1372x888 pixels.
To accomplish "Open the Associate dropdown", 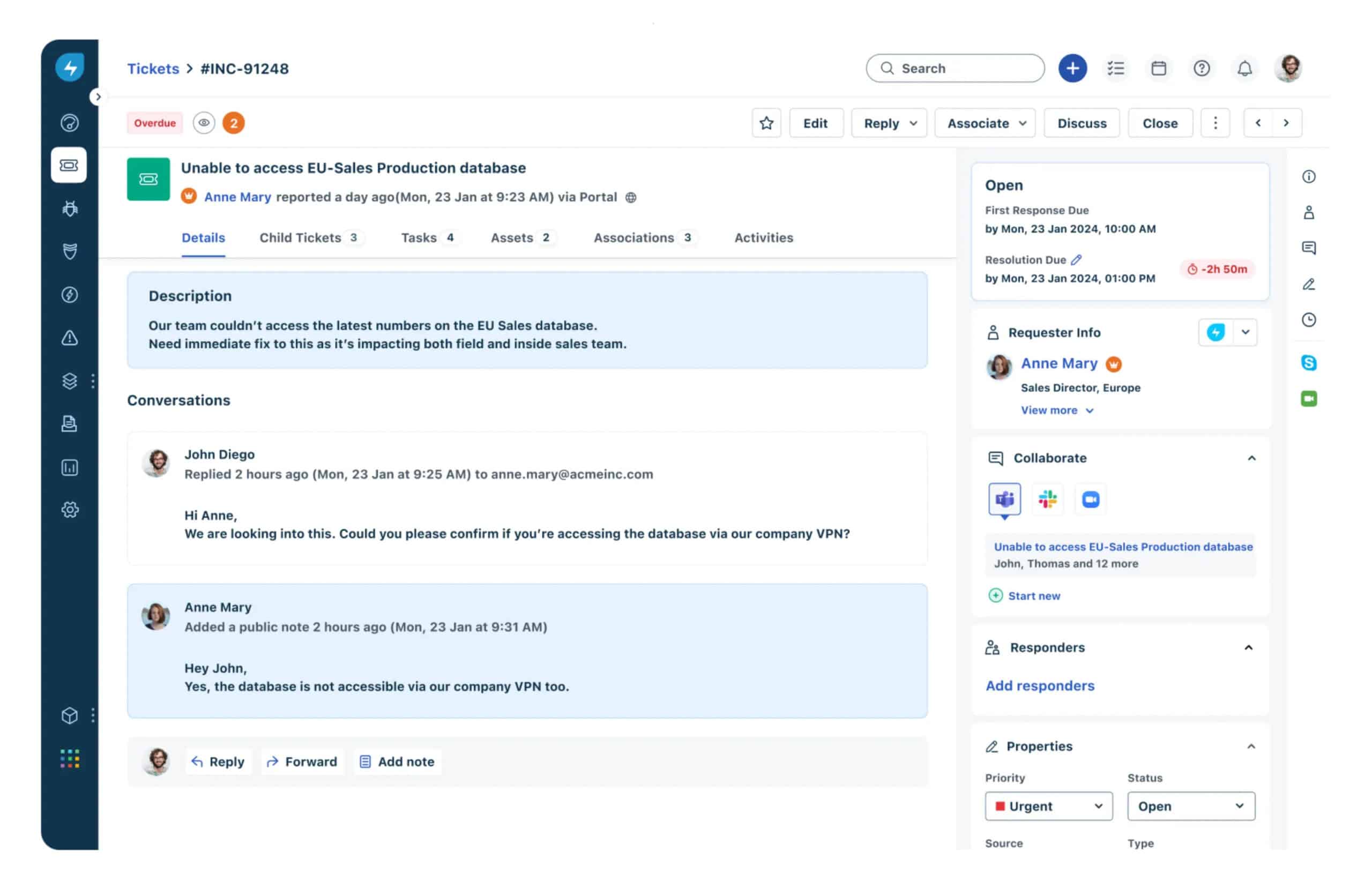I will coord(985,123).
